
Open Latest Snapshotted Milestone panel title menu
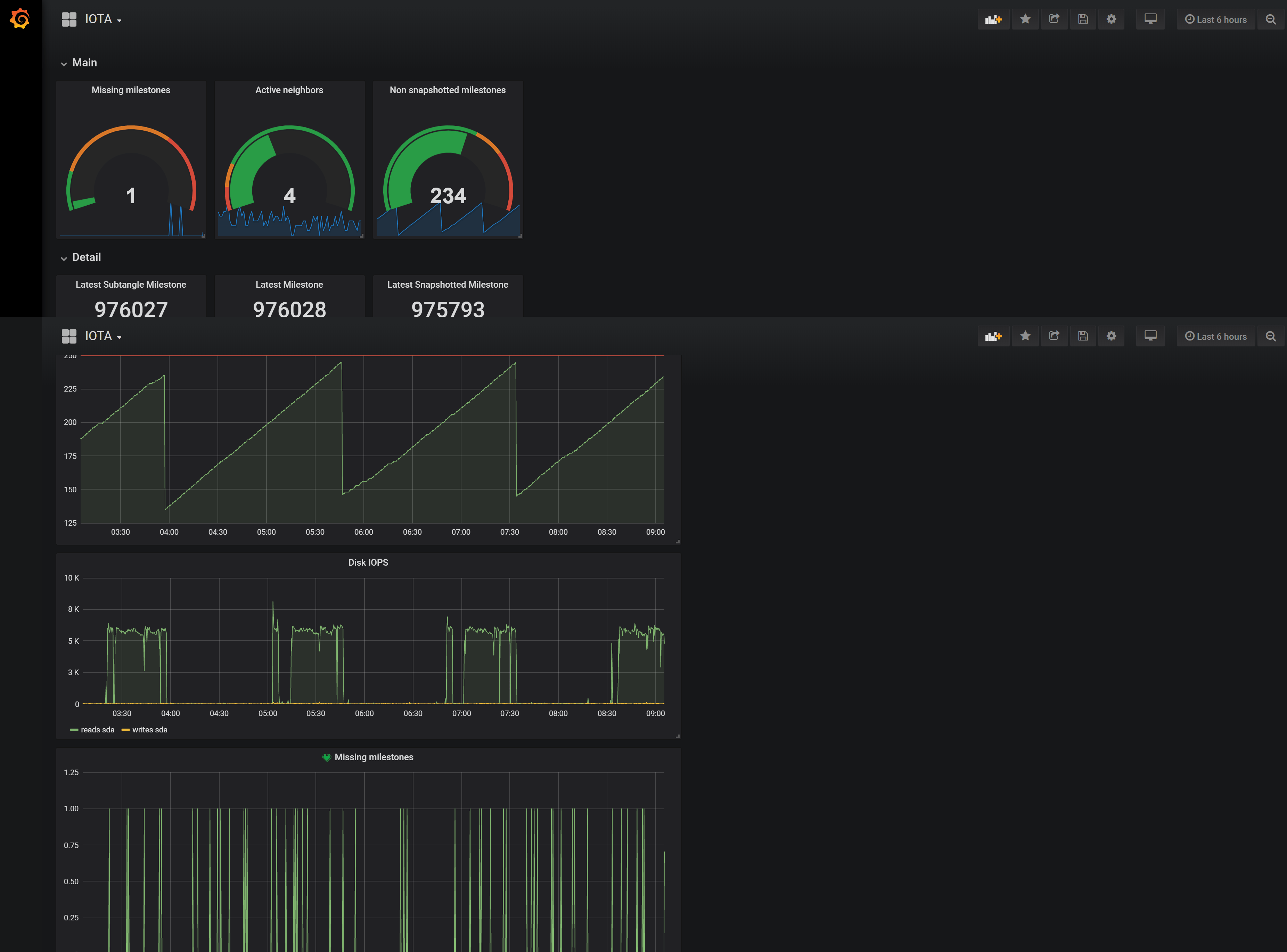pos(448,285)
